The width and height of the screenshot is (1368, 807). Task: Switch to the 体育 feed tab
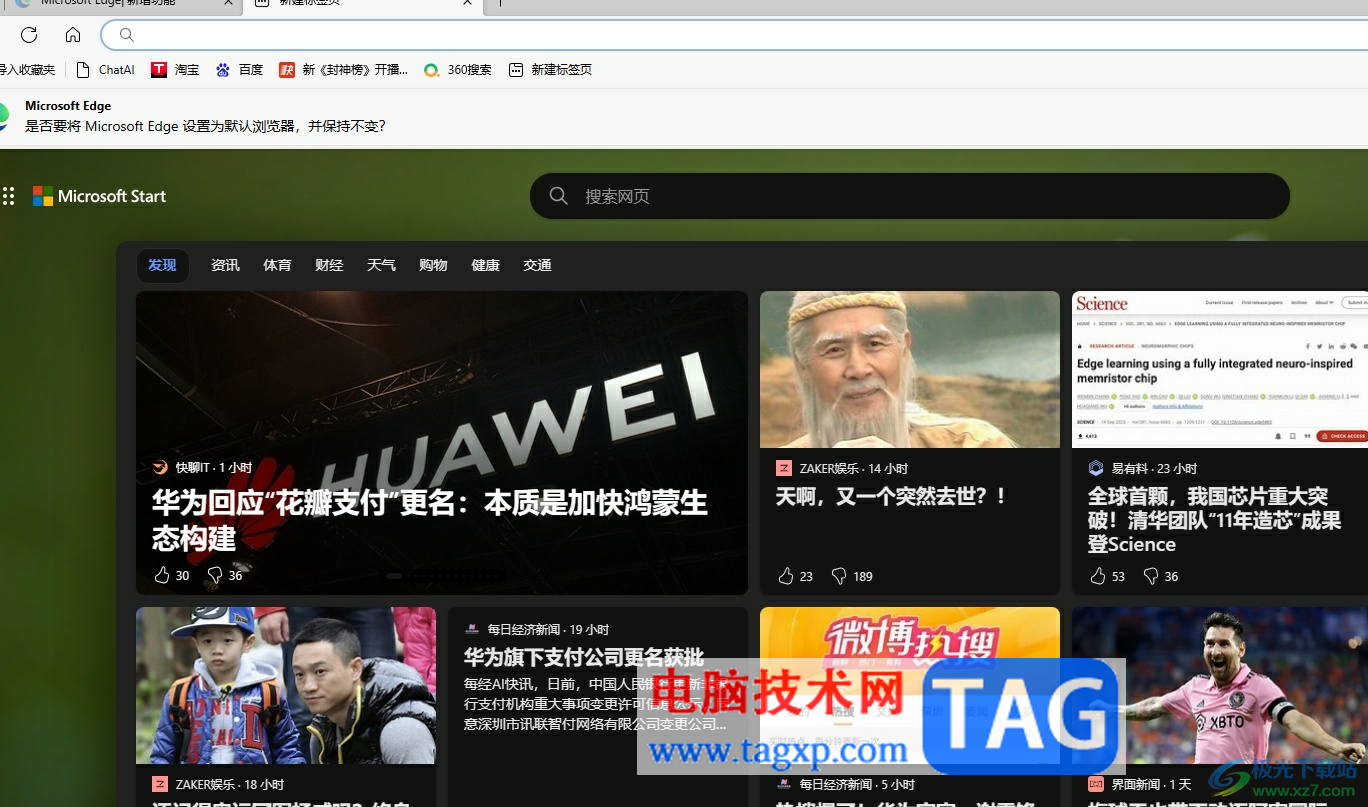(277, 265)
